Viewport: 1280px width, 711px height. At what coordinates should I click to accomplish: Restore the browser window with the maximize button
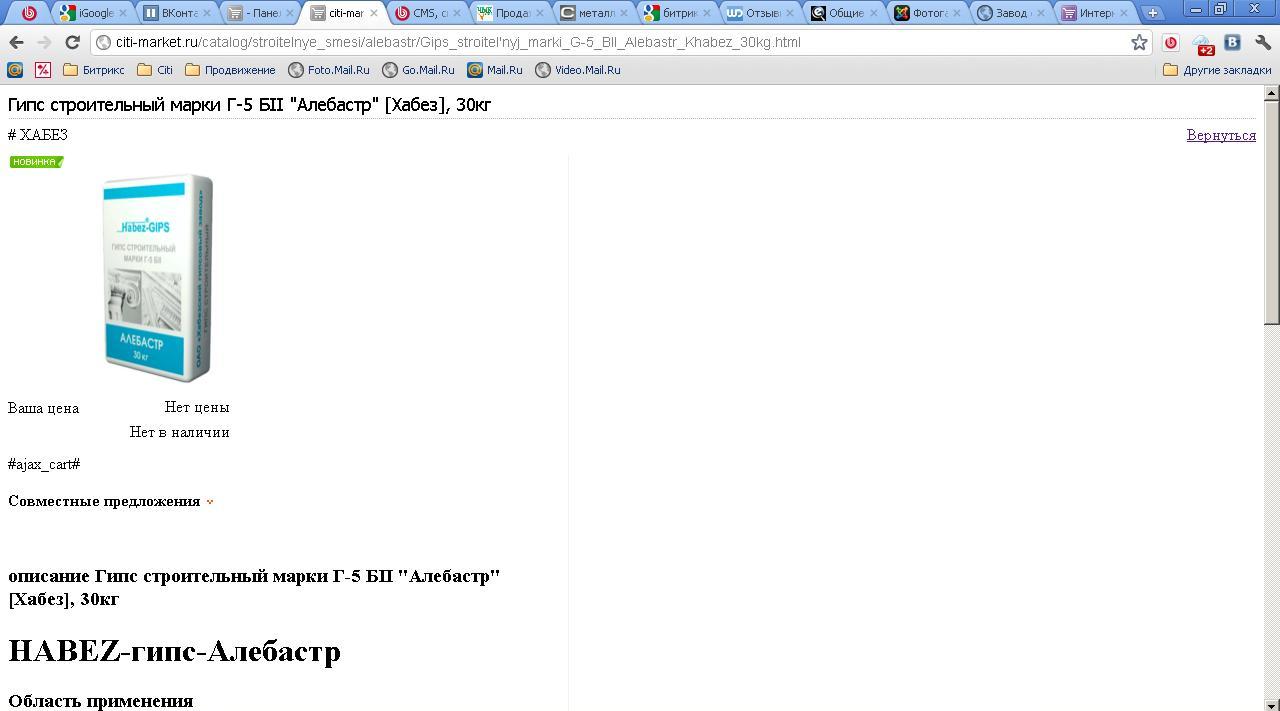[x=1221, y=9]
